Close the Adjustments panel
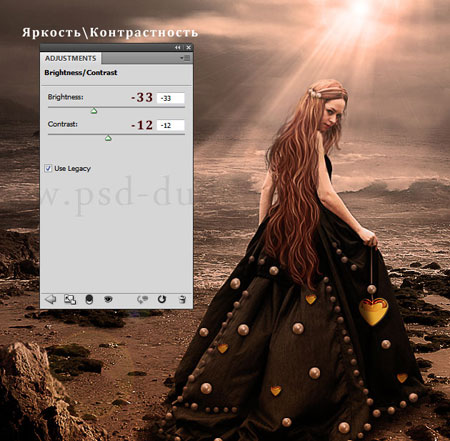 point(188,48)
